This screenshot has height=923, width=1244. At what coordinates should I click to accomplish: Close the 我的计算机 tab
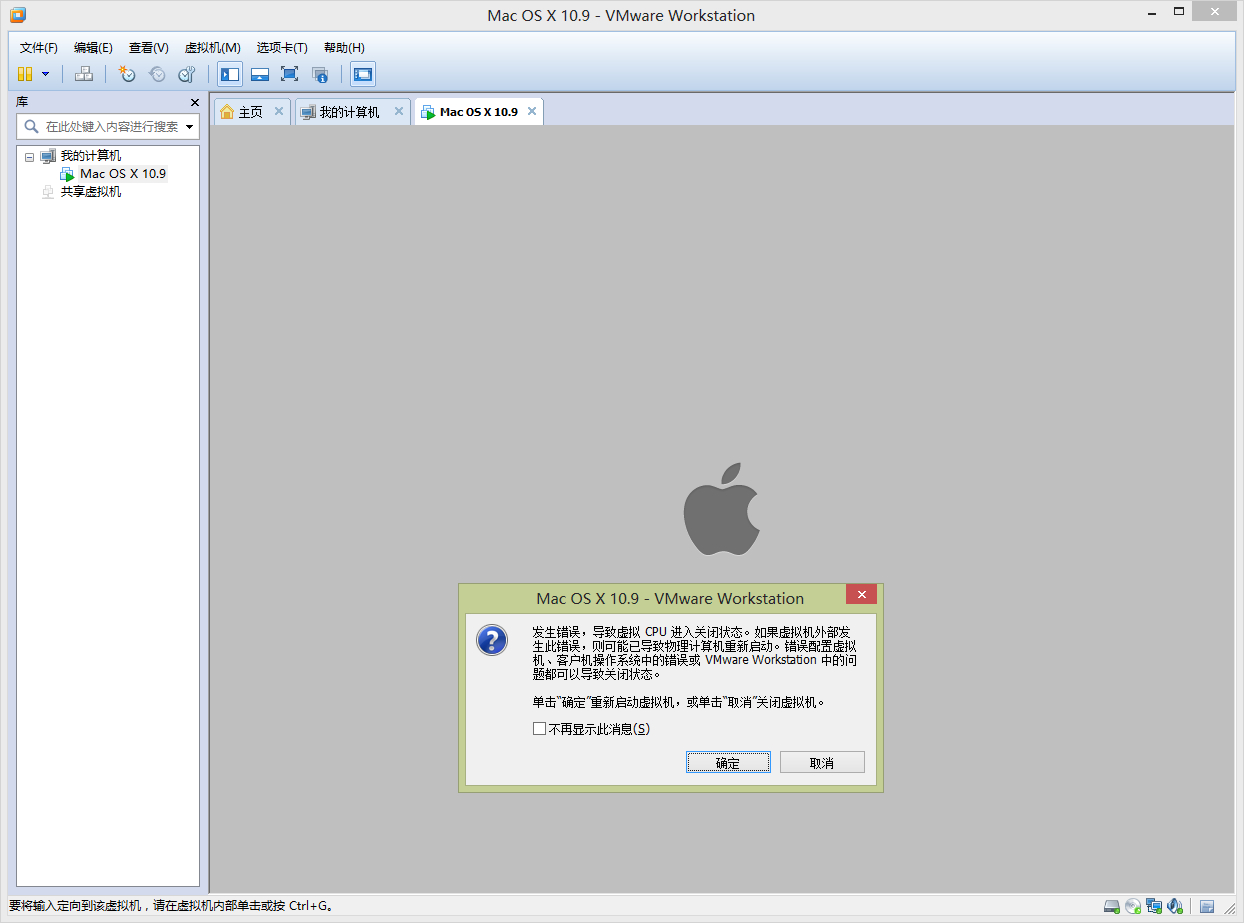point(398,111)
